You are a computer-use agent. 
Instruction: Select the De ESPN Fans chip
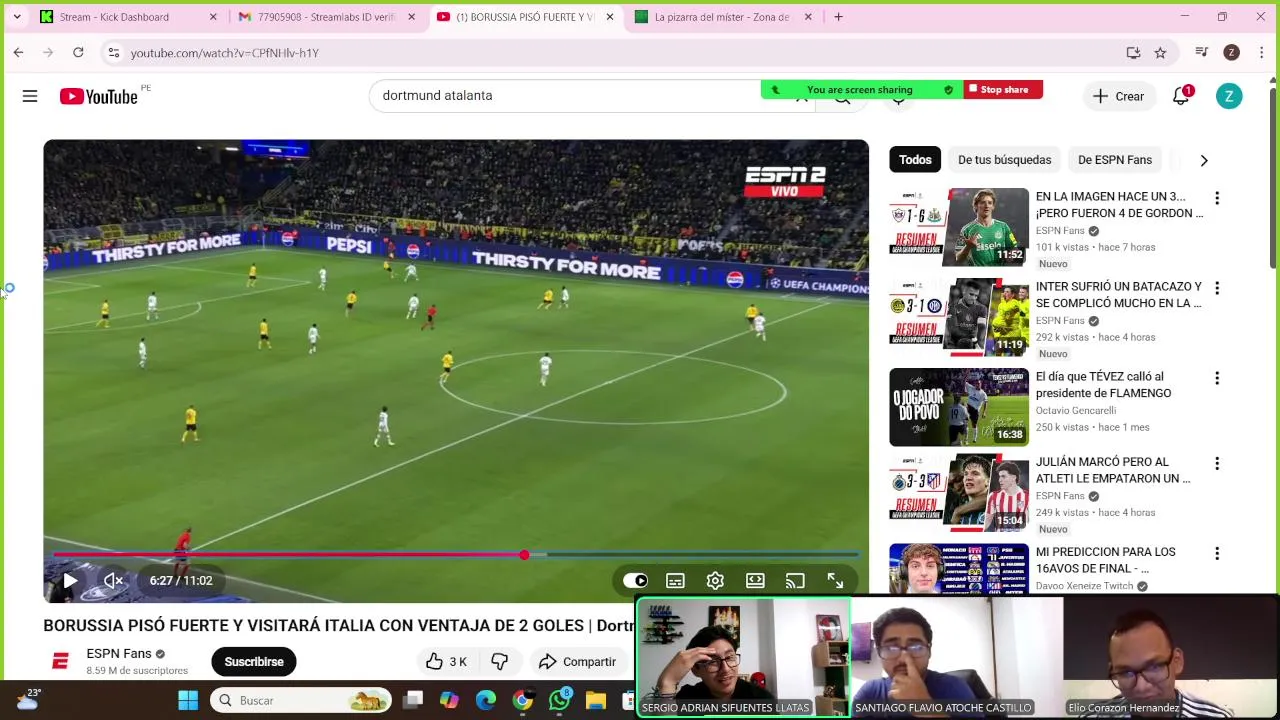[1115, 160]
